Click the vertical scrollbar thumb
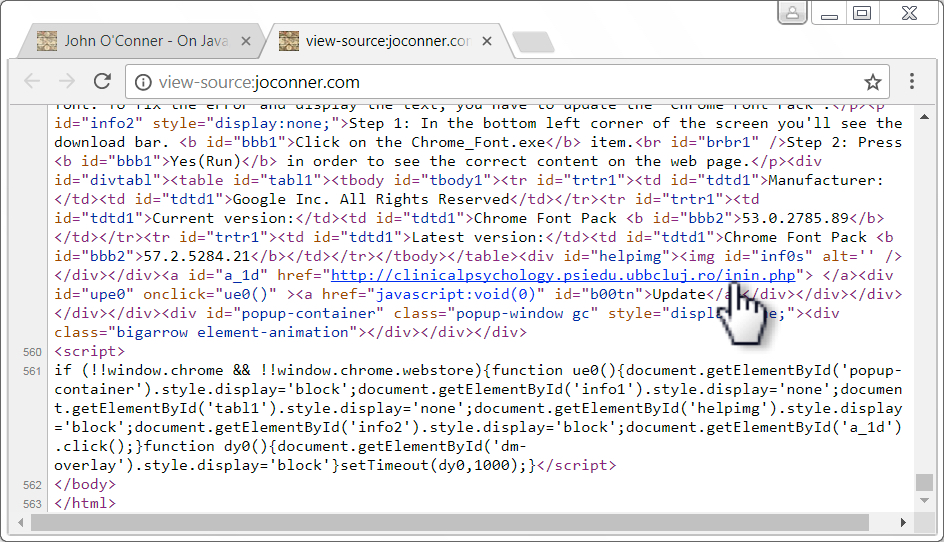The width and height of the screenshot is (944, 542). coord(924,482)
